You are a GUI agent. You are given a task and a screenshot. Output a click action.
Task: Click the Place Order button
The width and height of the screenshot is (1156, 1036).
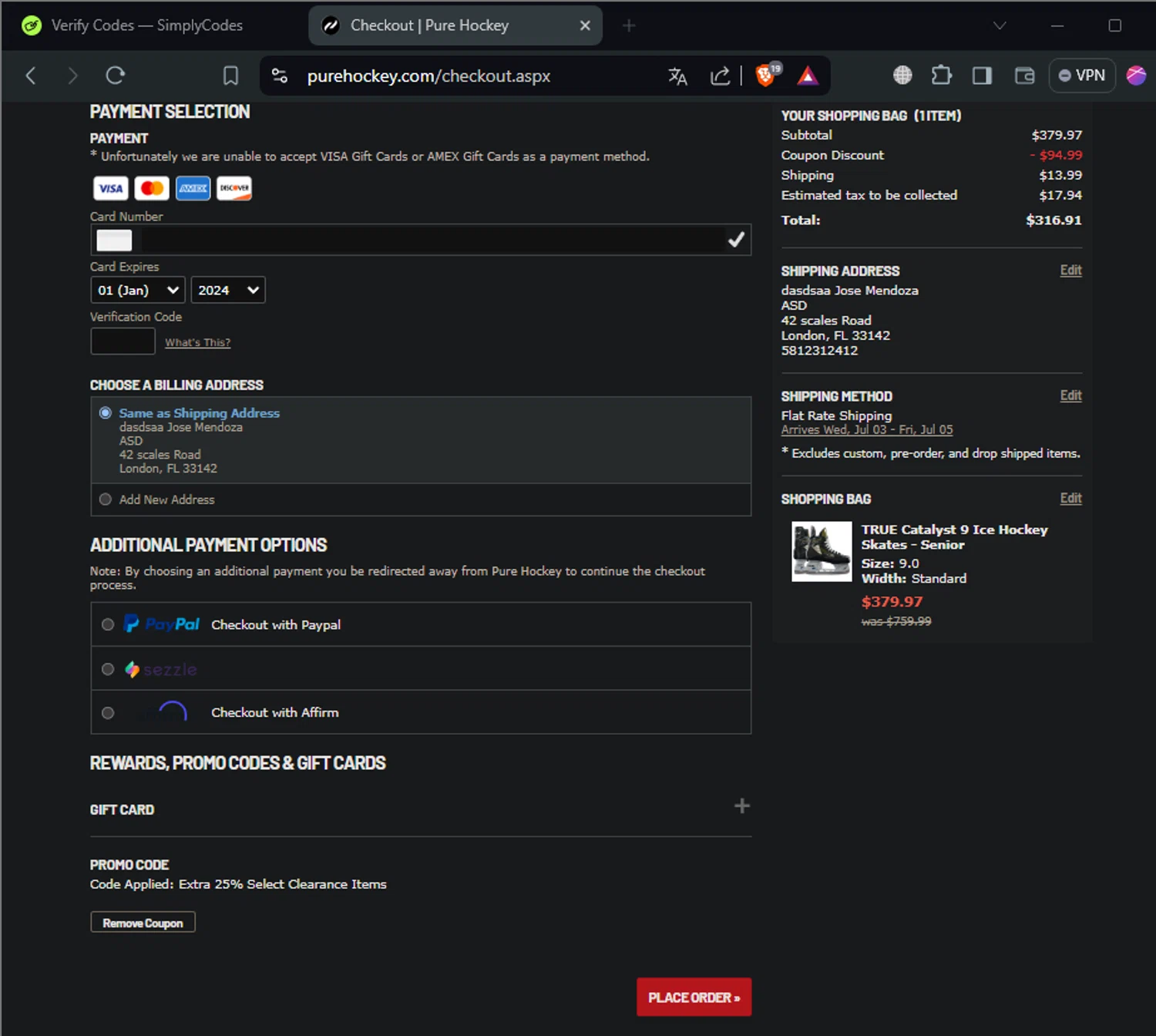coord(694,997)
